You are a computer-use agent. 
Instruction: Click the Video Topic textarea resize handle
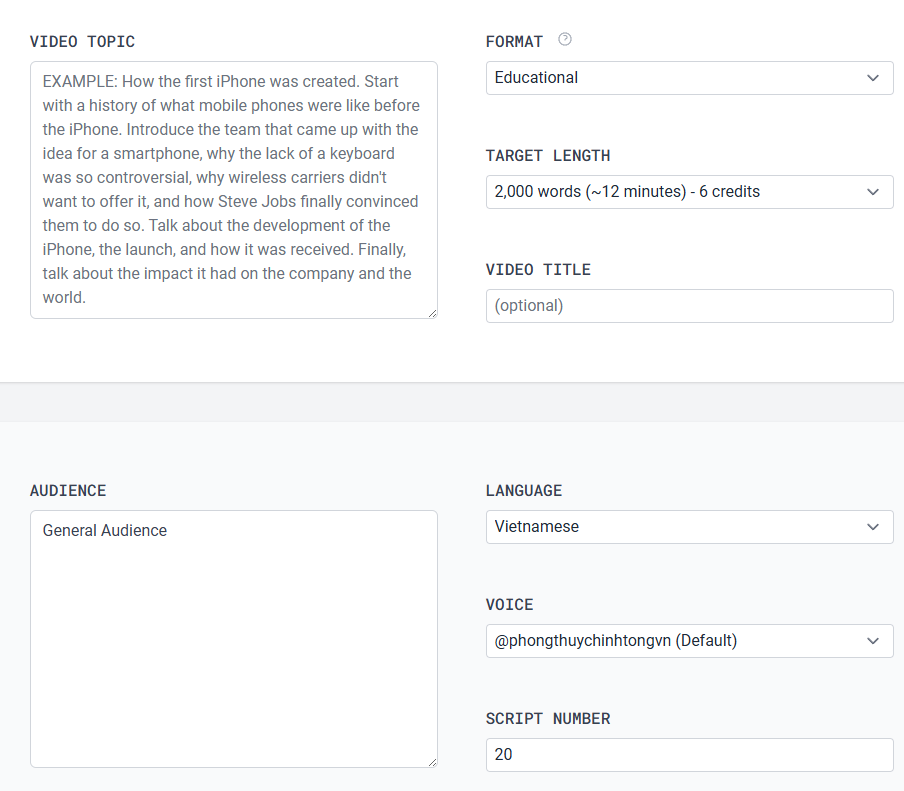432,313
